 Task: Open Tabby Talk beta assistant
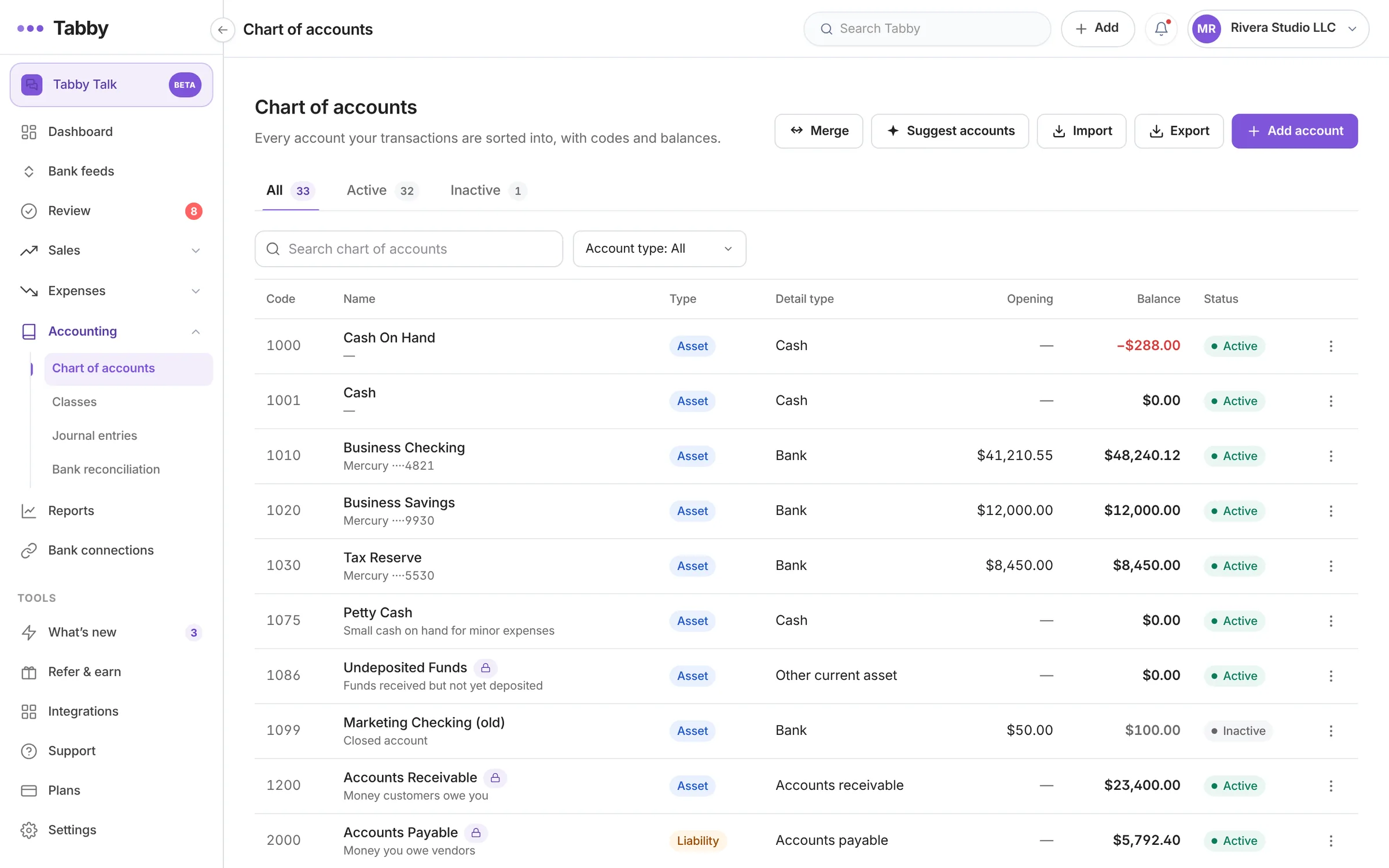pos(111,84)
